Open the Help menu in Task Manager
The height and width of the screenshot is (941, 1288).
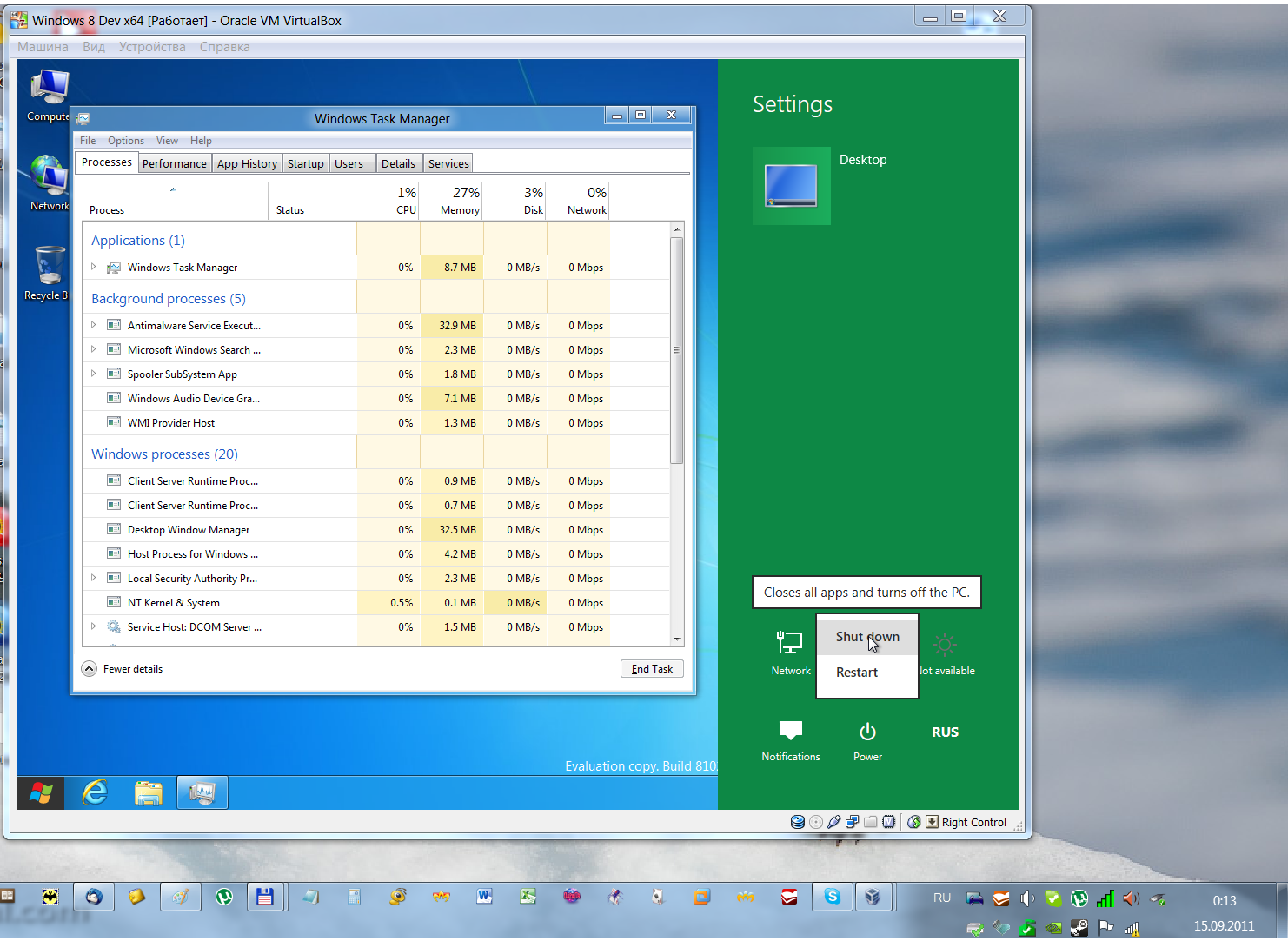tap(201, 141)
